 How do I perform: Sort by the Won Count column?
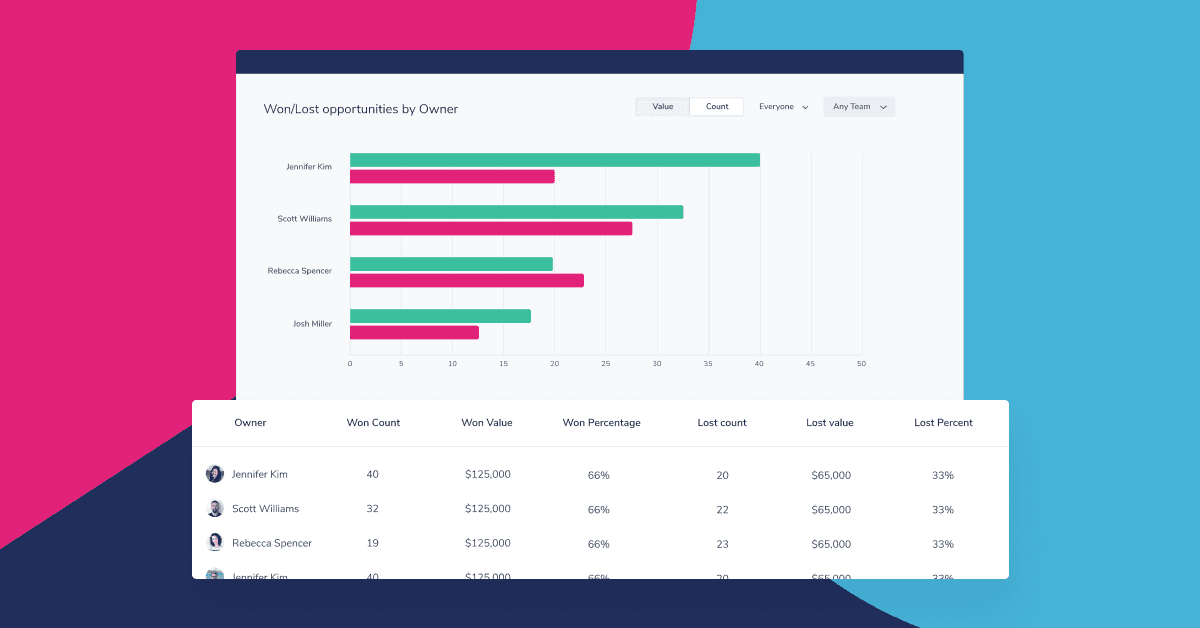[373, 422]
